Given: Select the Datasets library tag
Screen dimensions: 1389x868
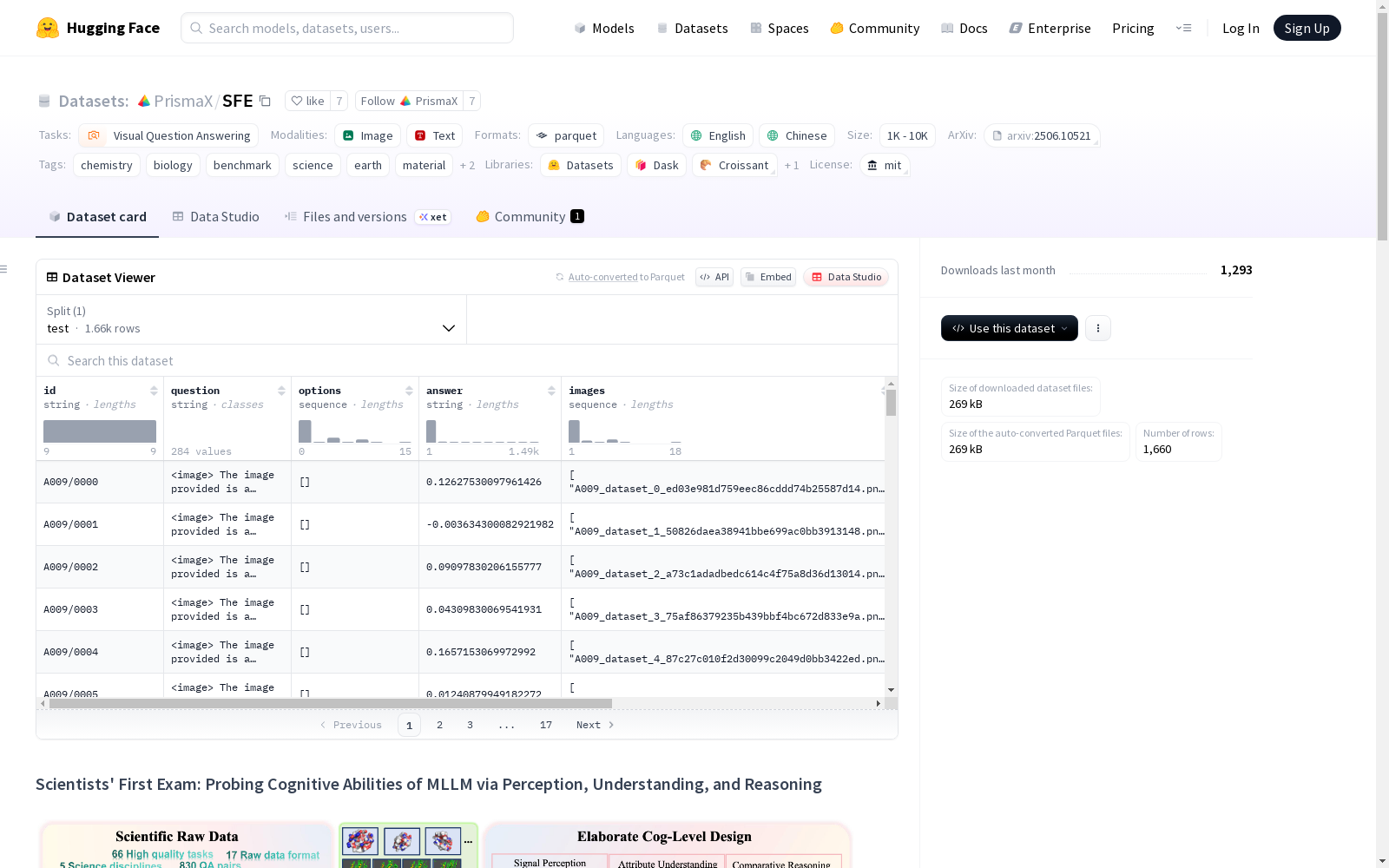Looking at the screenshot, I should [x=581, y=165].
